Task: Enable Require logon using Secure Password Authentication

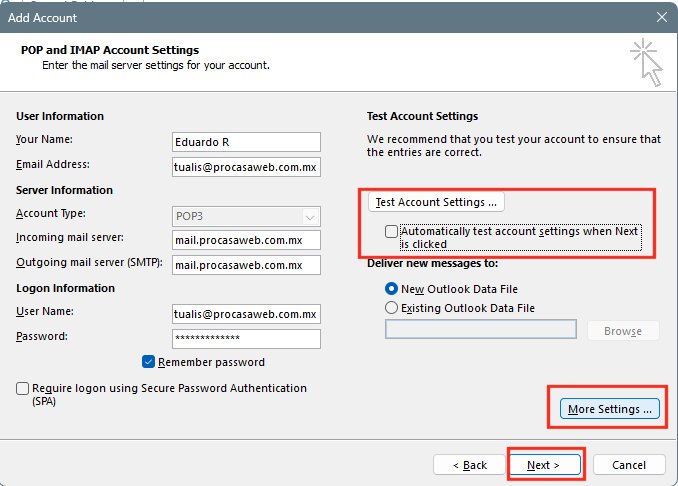Action: pyautogui.click(x=23, y=389)
